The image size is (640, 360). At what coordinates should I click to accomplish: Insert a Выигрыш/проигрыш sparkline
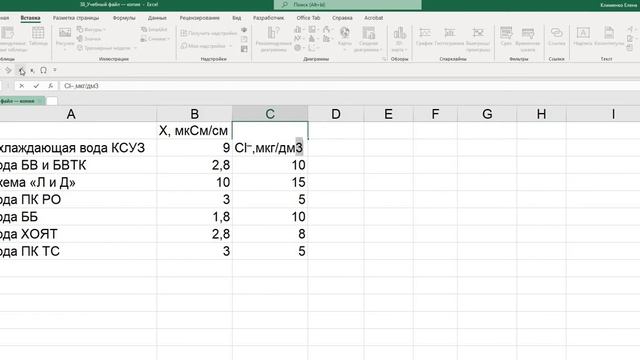click(478, 39)
